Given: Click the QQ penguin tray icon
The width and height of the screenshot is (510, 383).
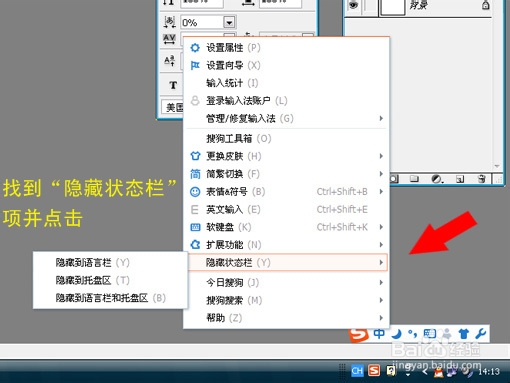Looking at the screenshot, I should (439, 372).
